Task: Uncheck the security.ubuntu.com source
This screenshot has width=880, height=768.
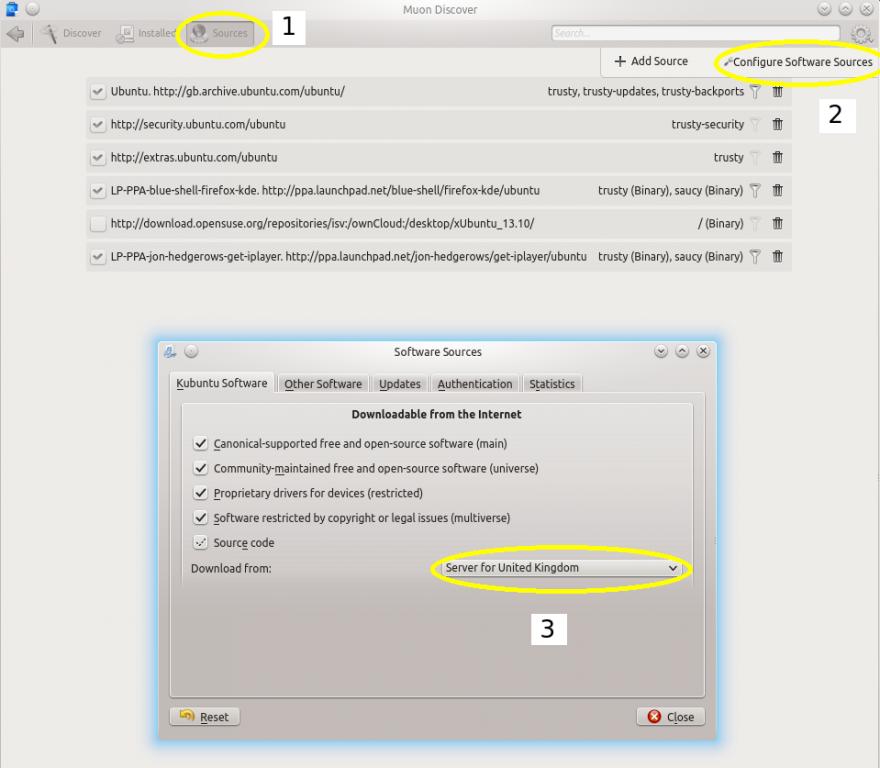Action: pos(98,125)
